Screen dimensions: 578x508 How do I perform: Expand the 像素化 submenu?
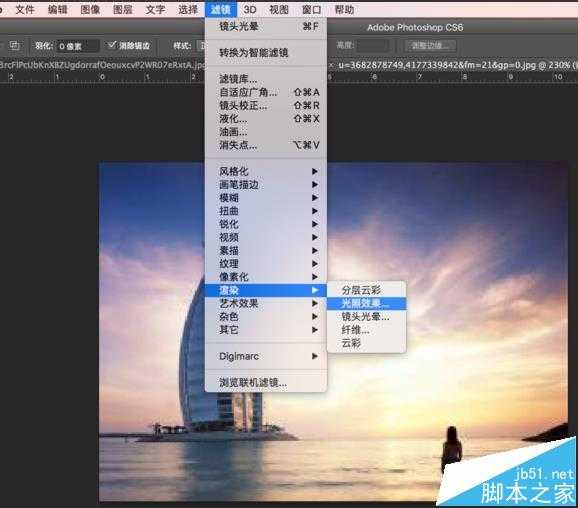266,277
